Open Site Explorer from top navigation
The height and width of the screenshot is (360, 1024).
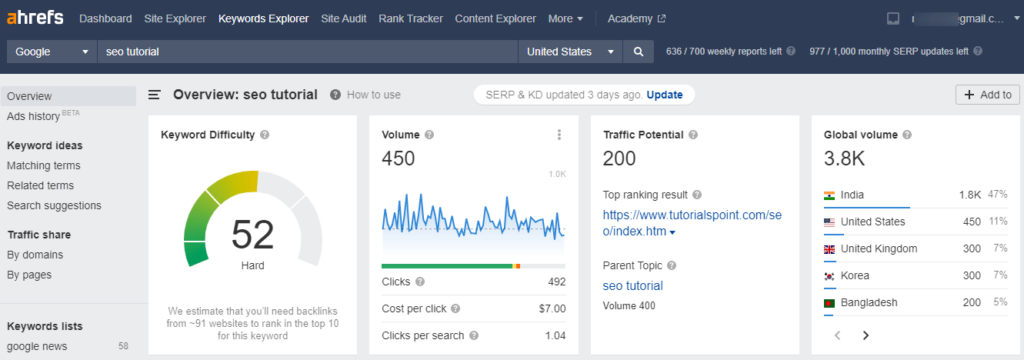coord(175,19)
